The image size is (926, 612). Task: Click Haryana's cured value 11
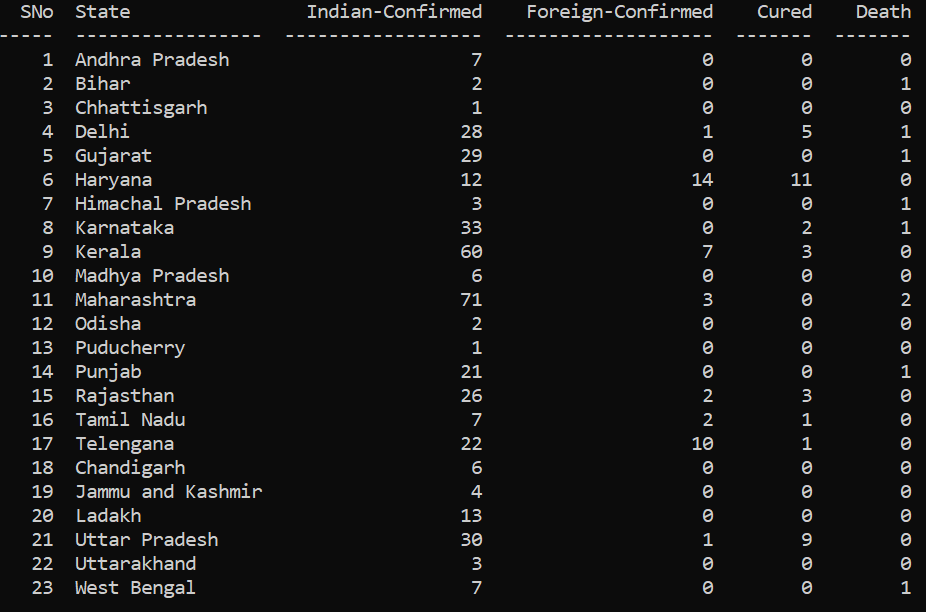coord(801,180)
